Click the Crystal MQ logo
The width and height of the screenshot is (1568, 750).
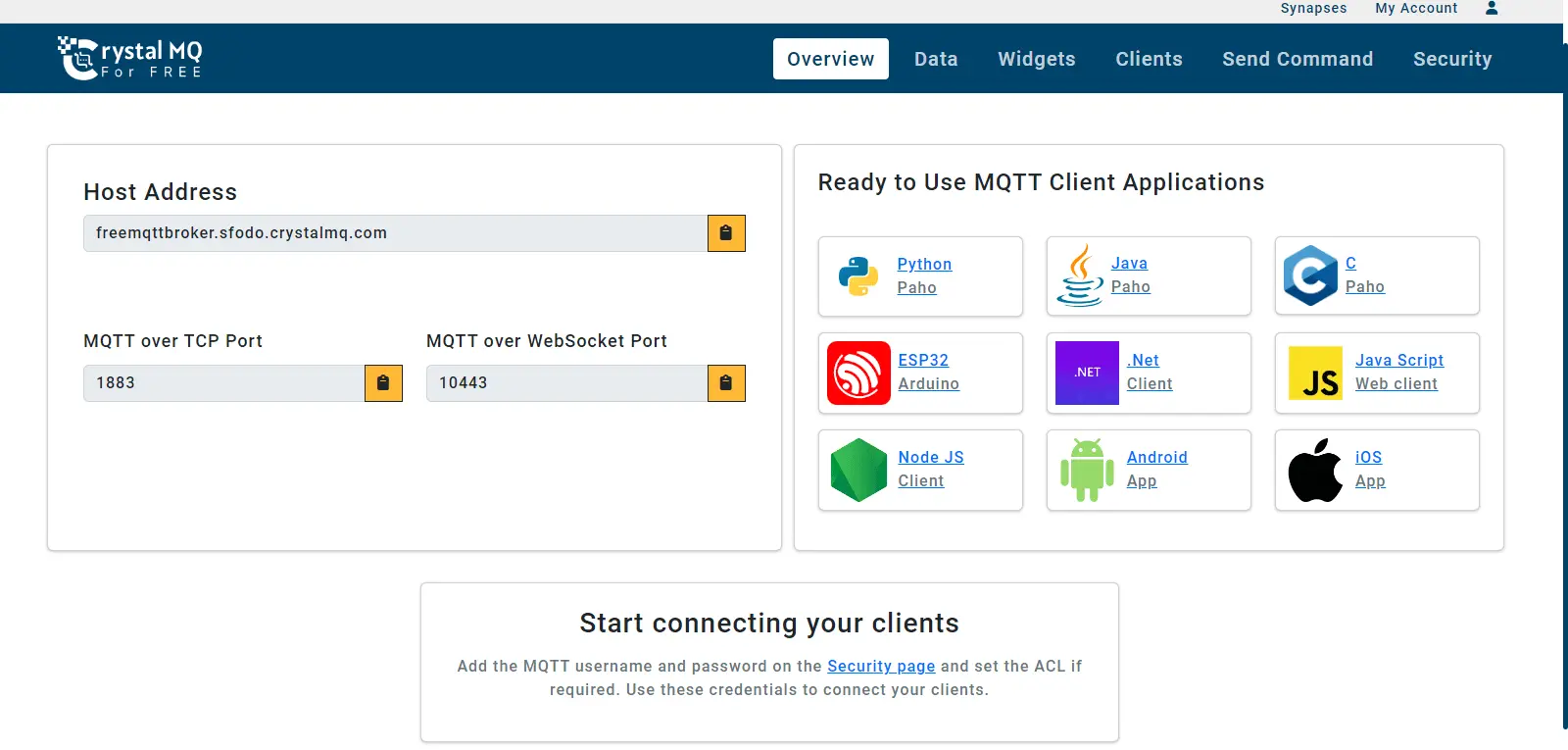point(129,58)
